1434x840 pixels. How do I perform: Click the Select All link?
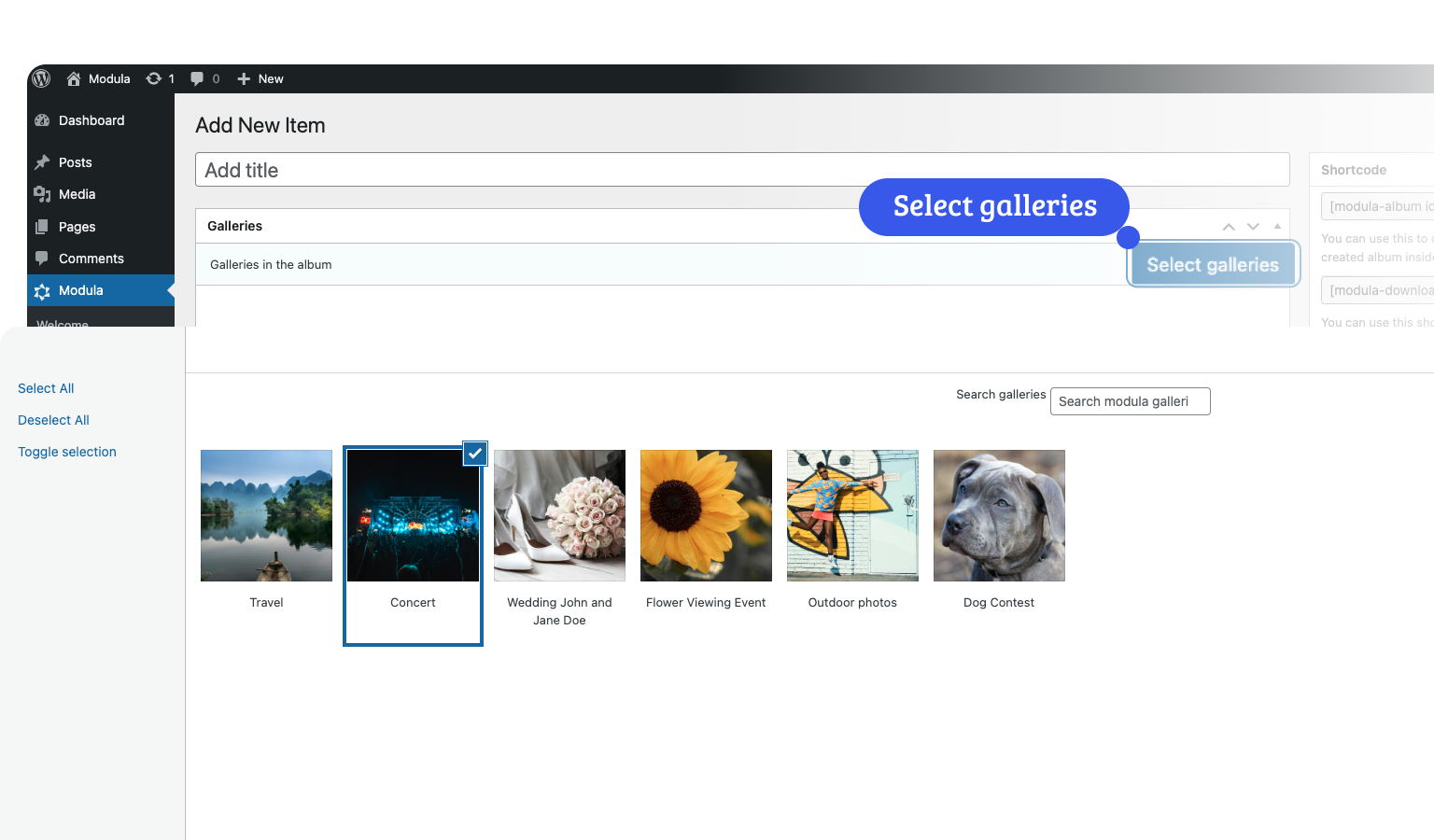46,388
